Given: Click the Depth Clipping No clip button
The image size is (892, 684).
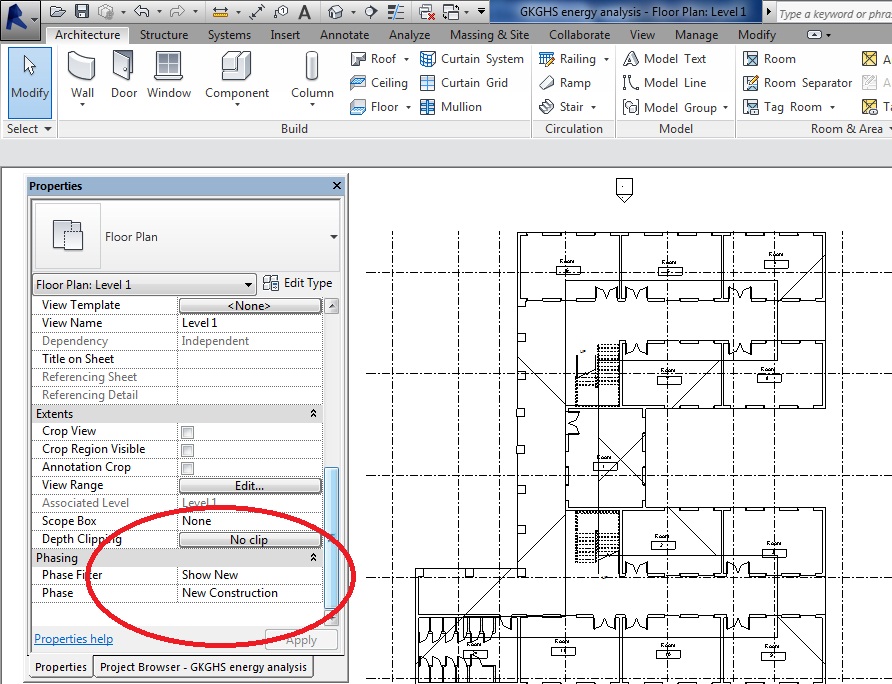Looking at the screenshot, I should 250,539.
